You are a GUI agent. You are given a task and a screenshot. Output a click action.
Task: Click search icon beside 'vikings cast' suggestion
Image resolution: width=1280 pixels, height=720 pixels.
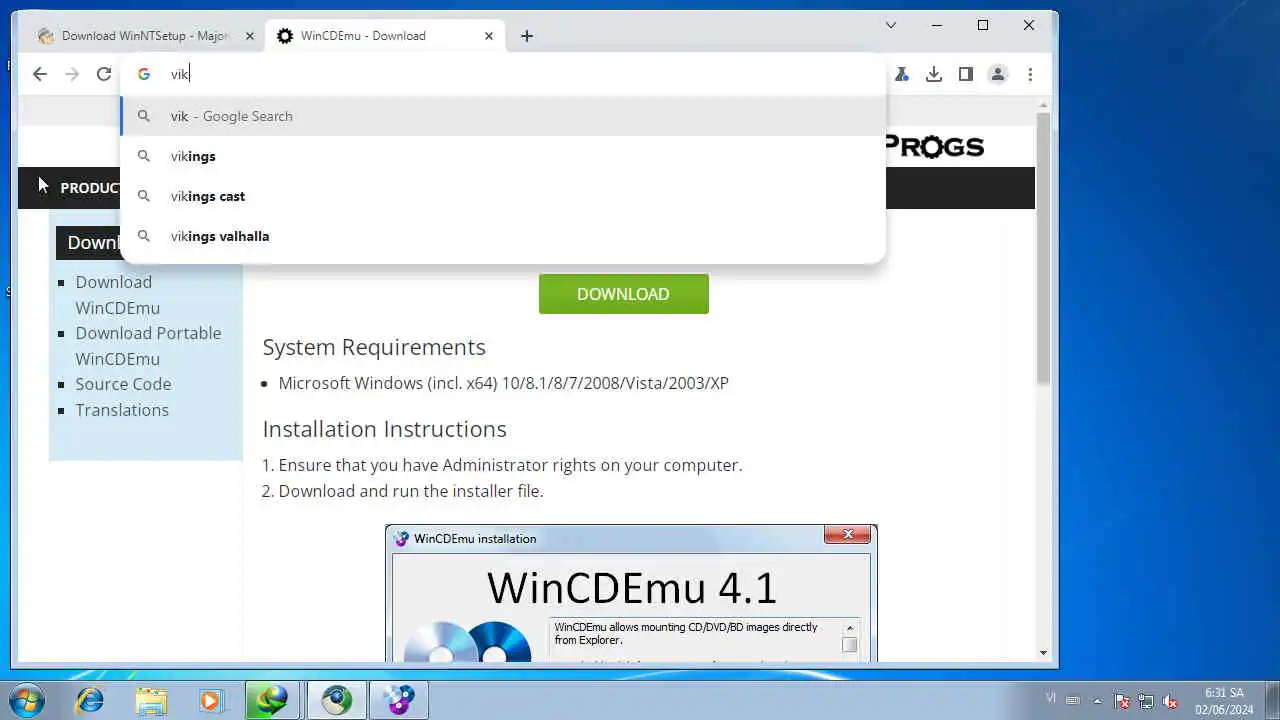[x=144, y=196]
